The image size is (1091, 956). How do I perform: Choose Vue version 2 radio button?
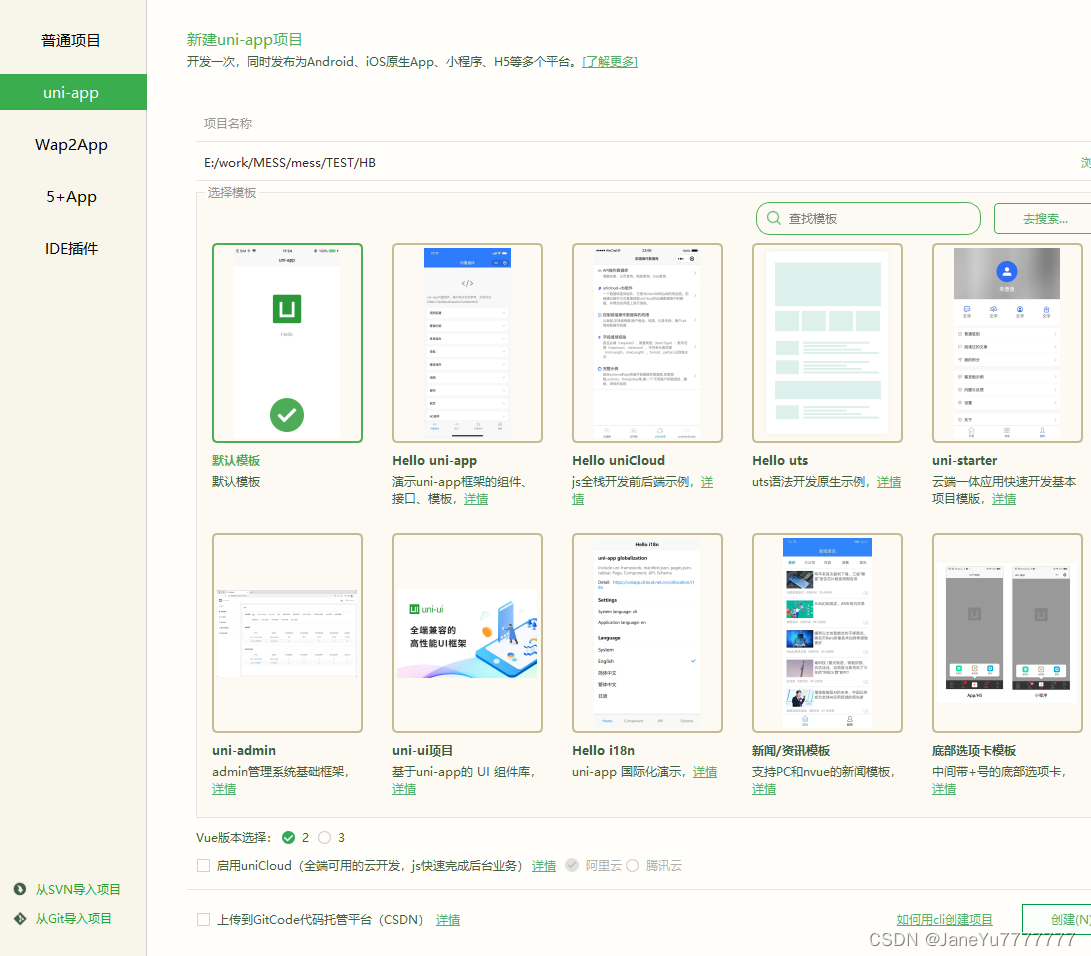tap(289, 837)
